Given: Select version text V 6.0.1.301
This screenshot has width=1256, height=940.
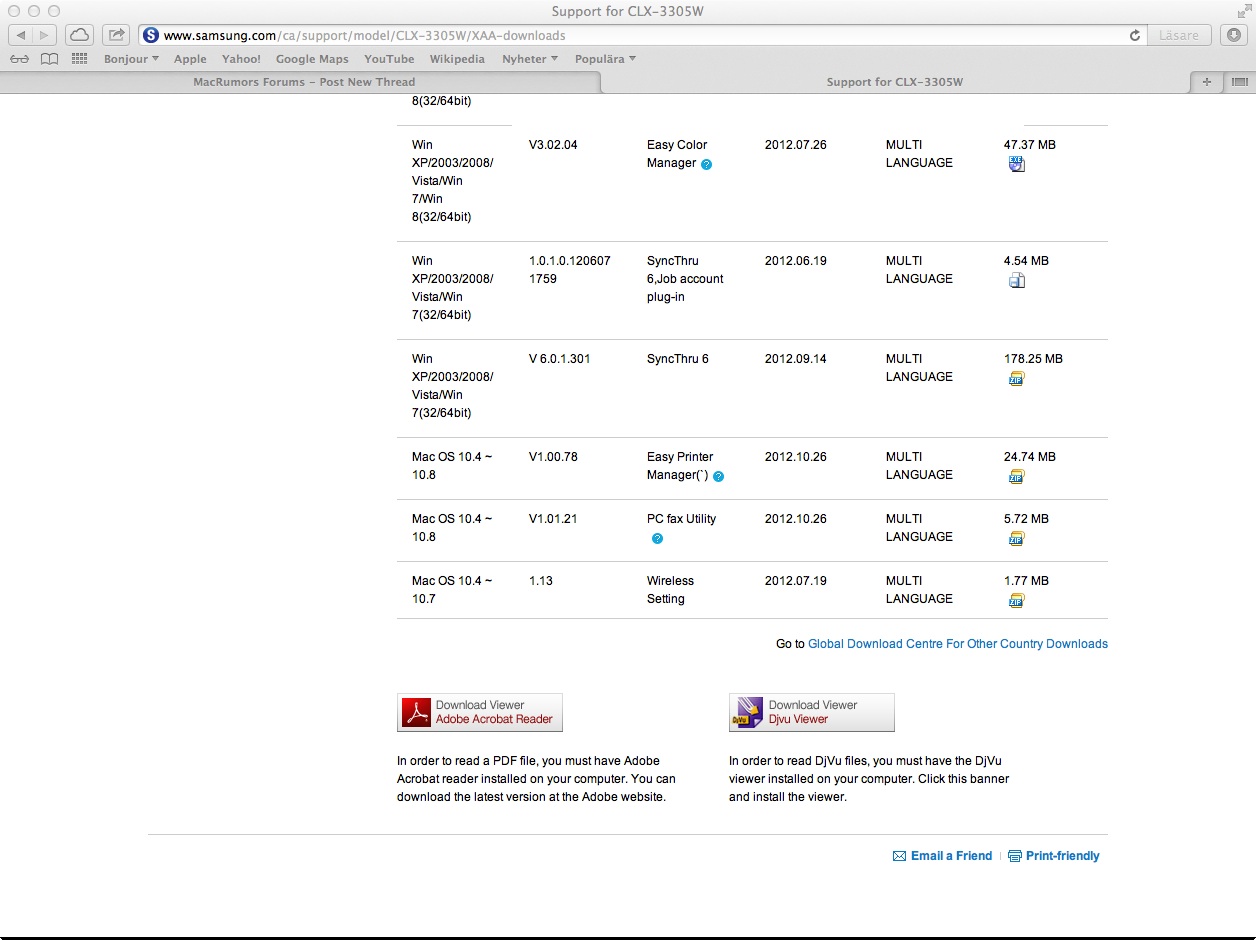Looking at the screenshot, I should [x=559, y=359].
